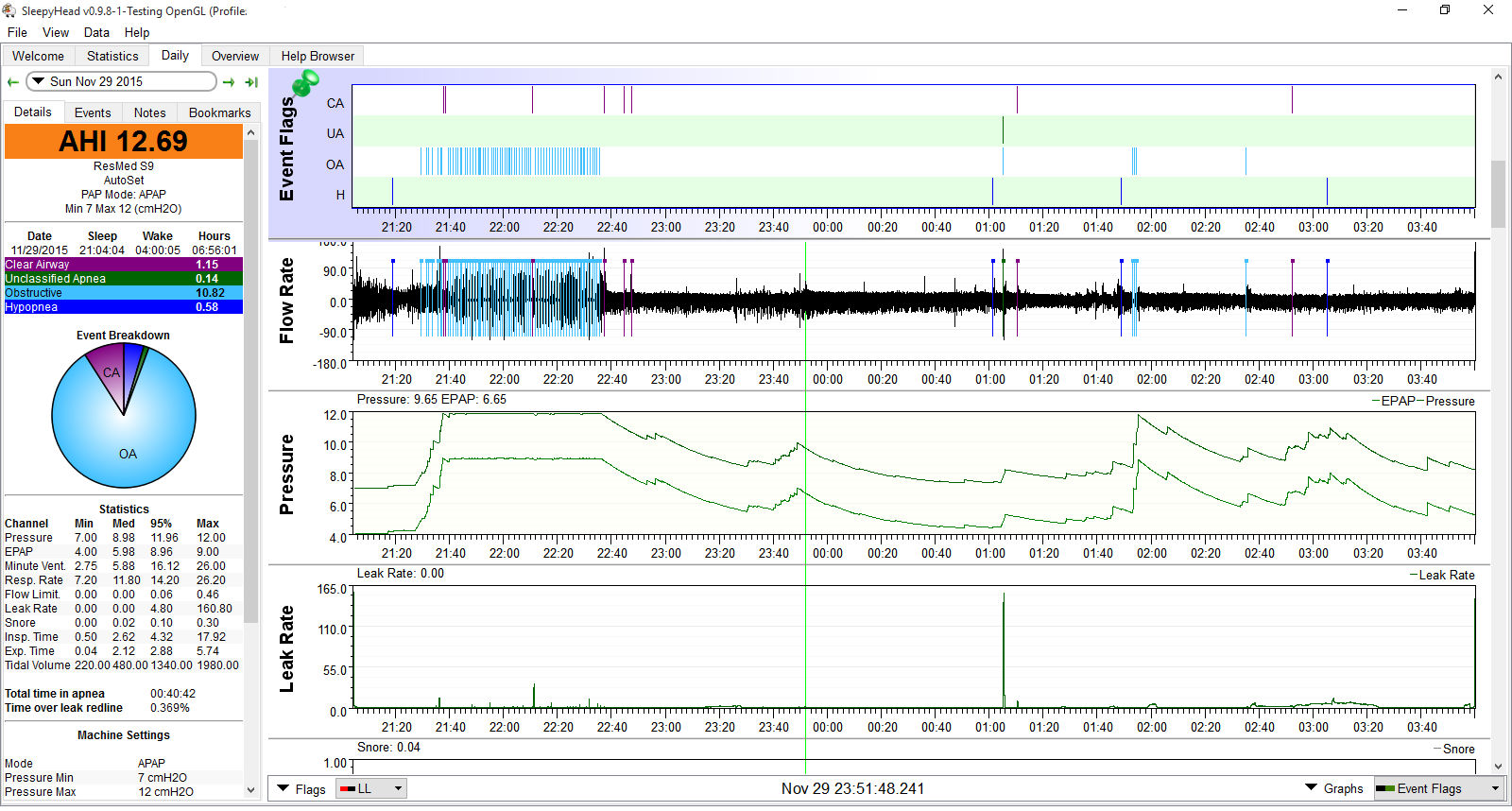Open the Help menu
1512x811 pixels.
(x=137, y=32)
